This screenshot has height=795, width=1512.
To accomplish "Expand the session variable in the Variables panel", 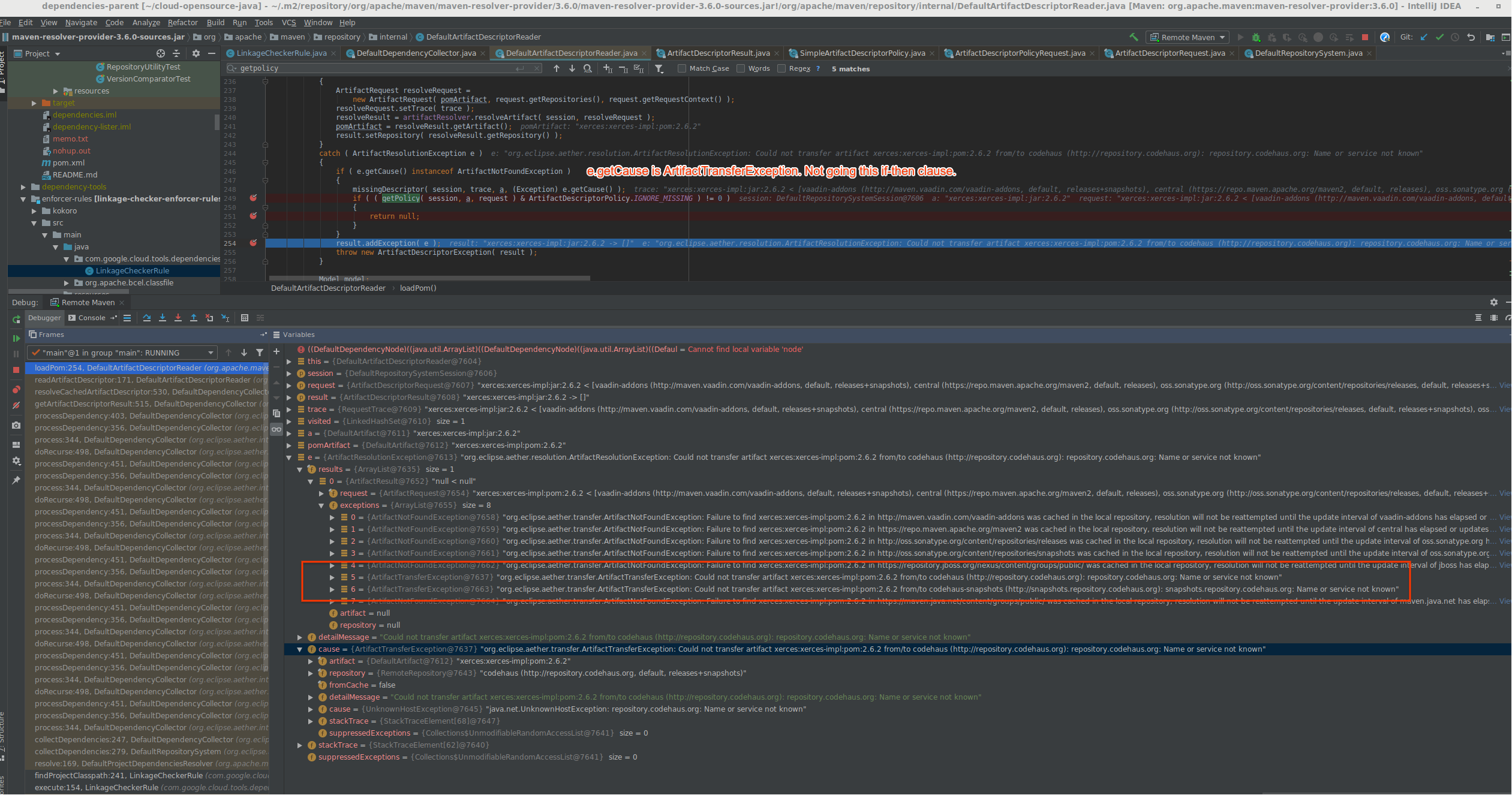I will [x=290, y=373].
